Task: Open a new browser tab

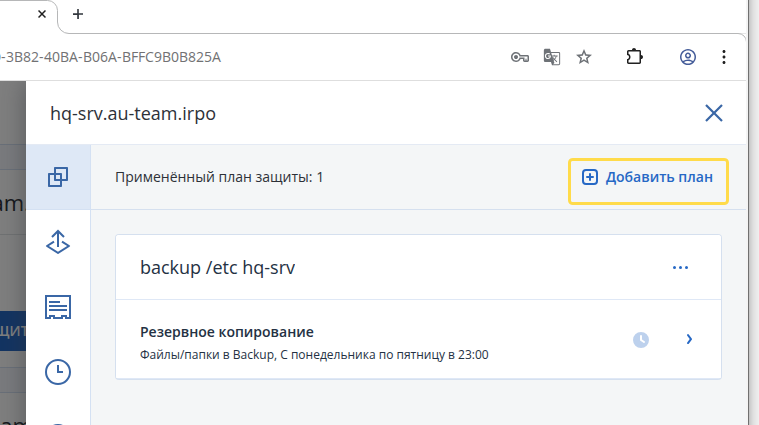Action: (x=77, y=14)
